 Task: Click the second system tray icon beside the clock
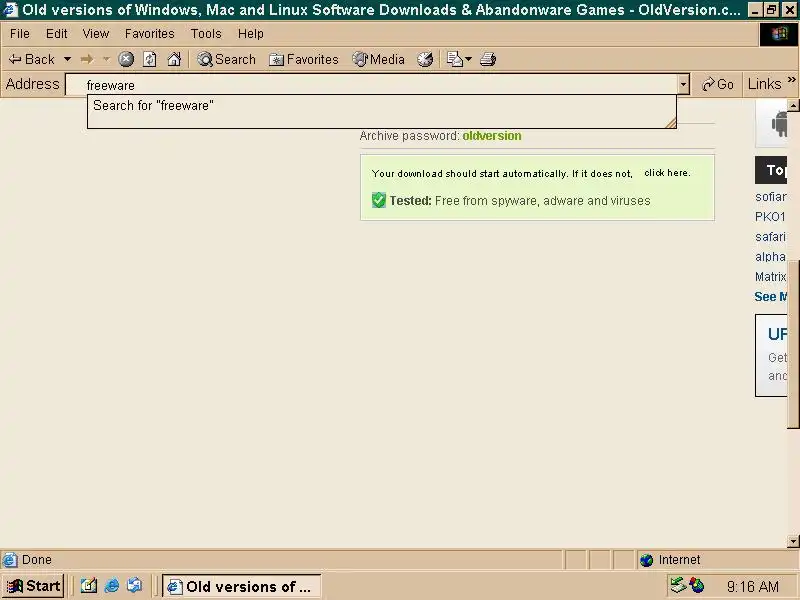(x=697, y=585)
